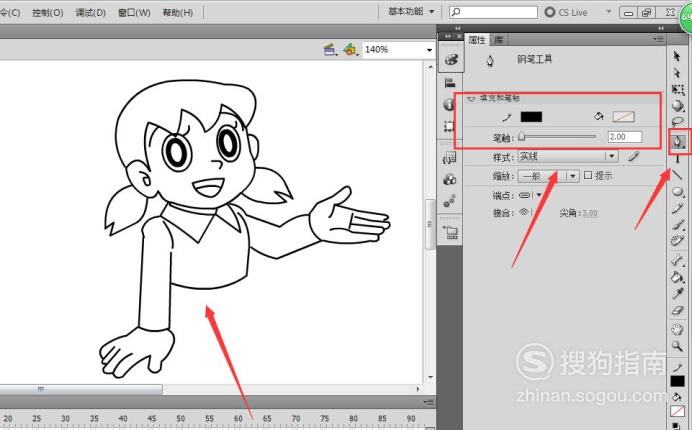Click the Edit Symbols icon
The width and height of the screenshot is (692, 430).
[350, 49]
